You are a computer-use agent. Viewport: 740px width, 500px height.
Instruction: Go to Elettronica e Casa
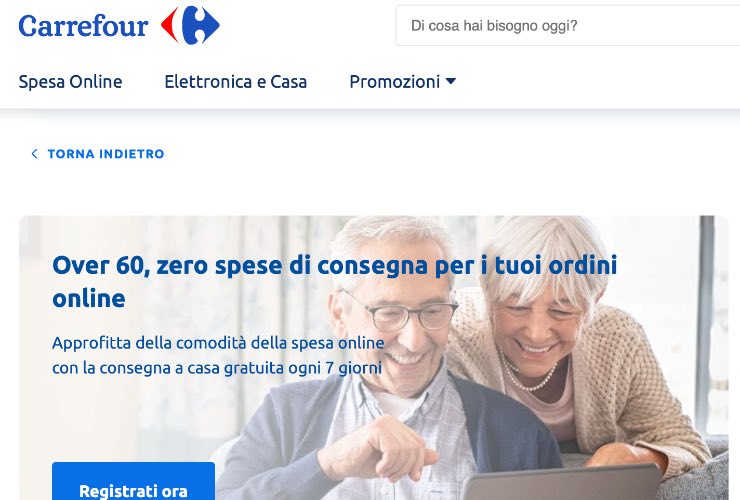coord(235,82)
